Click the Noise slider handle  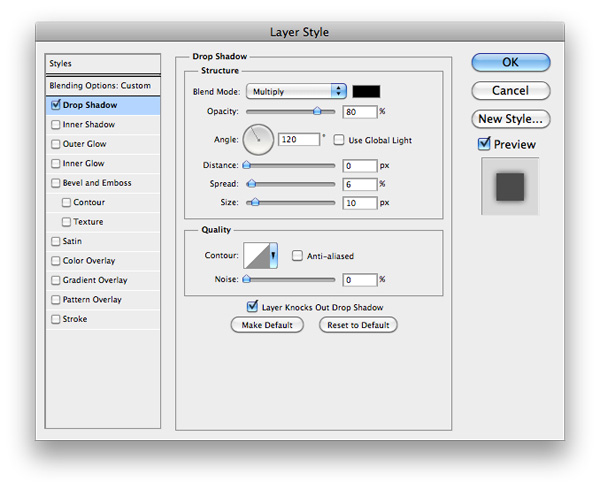(x=247, y=279)
